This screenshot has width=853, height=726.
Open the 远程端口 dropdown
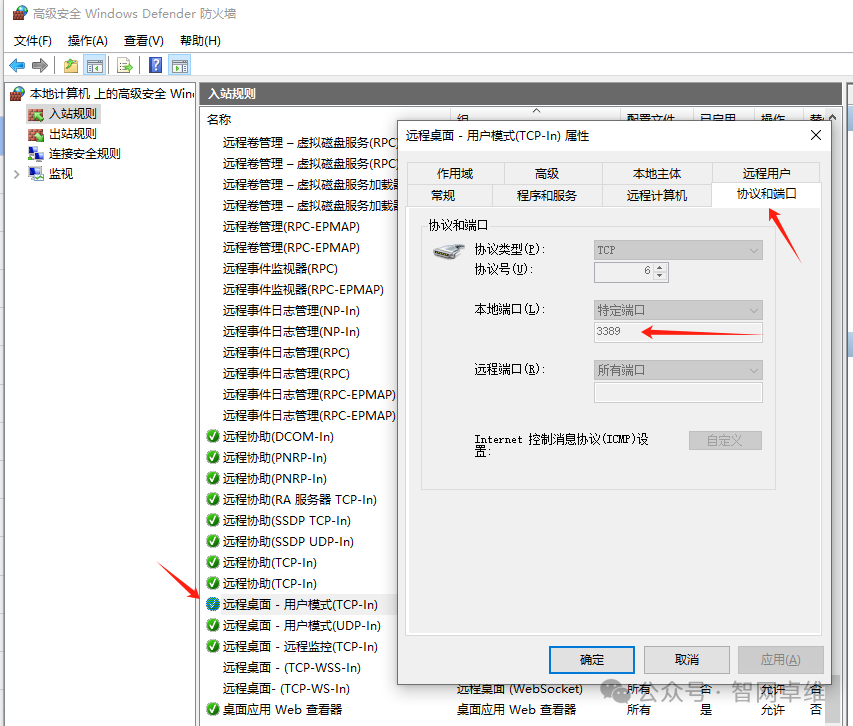[678, 370]
